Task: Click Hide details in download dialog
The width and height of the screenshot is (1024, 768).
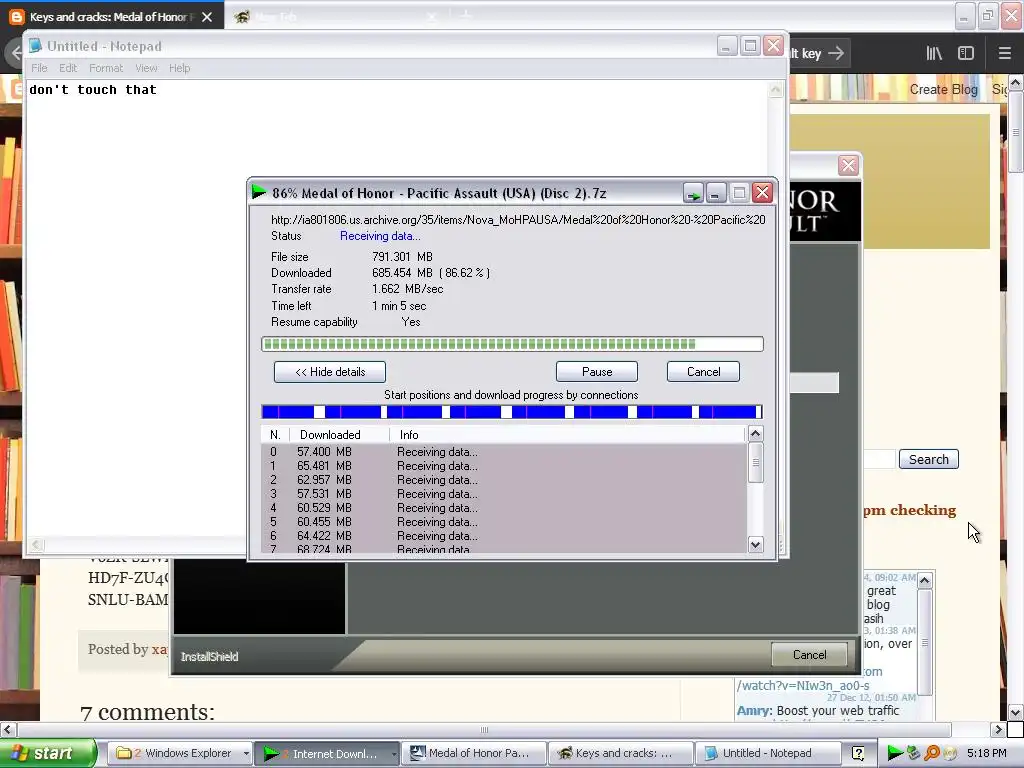Action: (330, 372)
